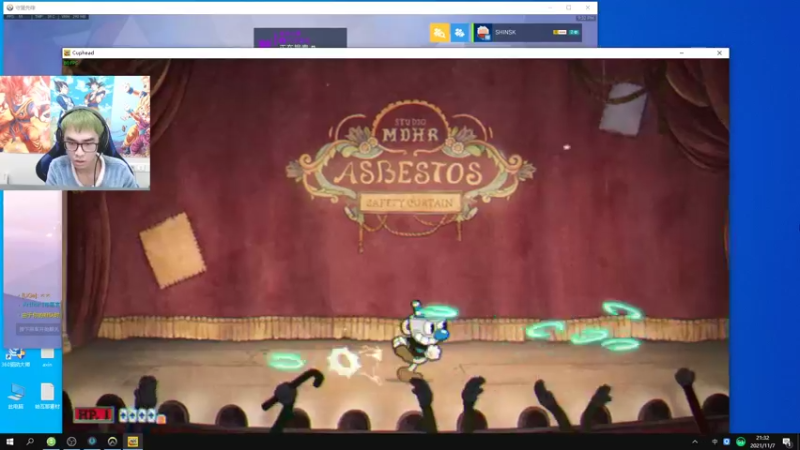Open the blue square tray icon
The width and height of the screenshot is (800, 450).
tap(727, 442)
